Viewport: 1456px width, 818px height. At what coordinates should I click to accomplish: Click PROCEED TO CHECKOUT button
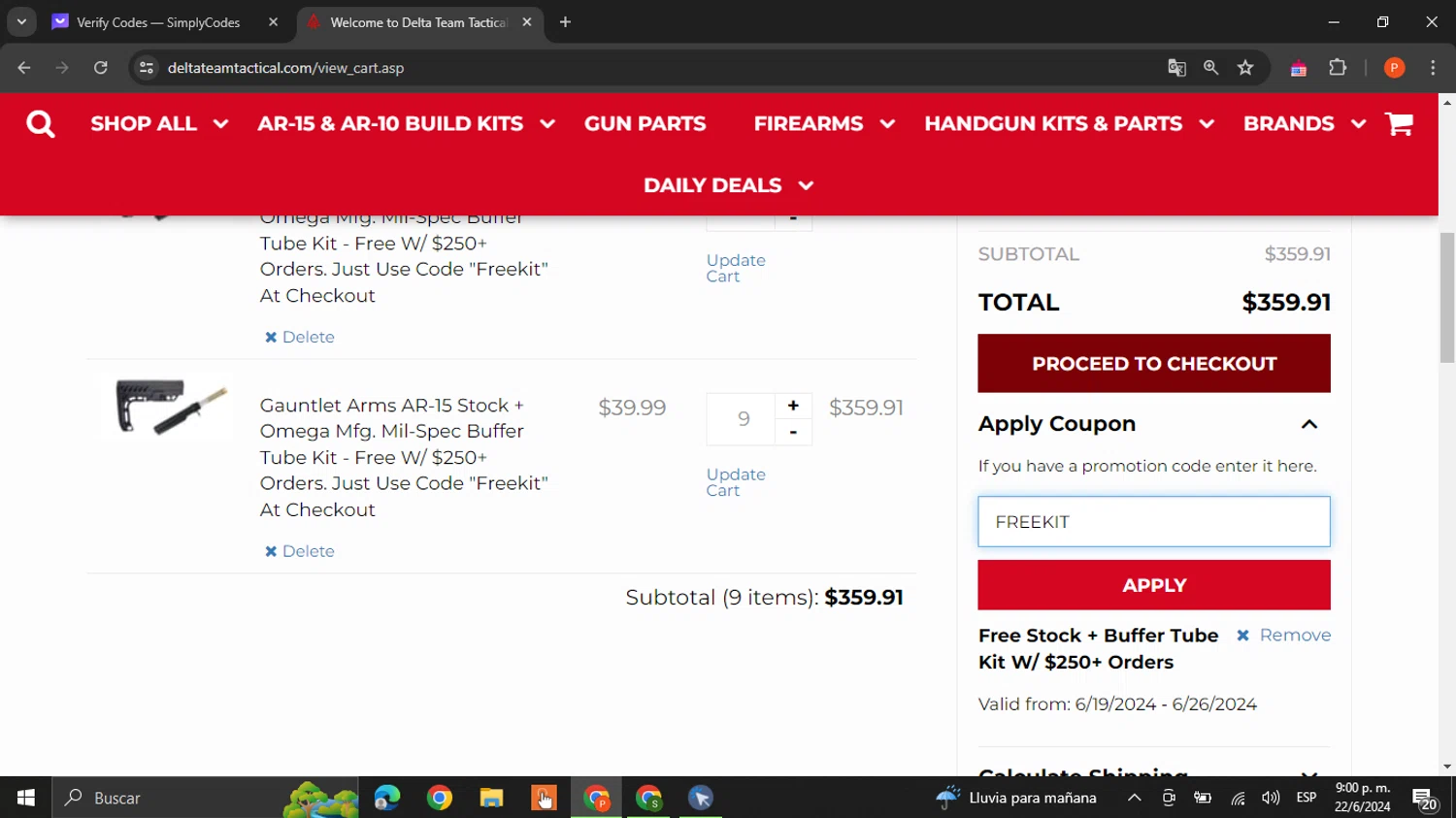(x=1154, y=364)
